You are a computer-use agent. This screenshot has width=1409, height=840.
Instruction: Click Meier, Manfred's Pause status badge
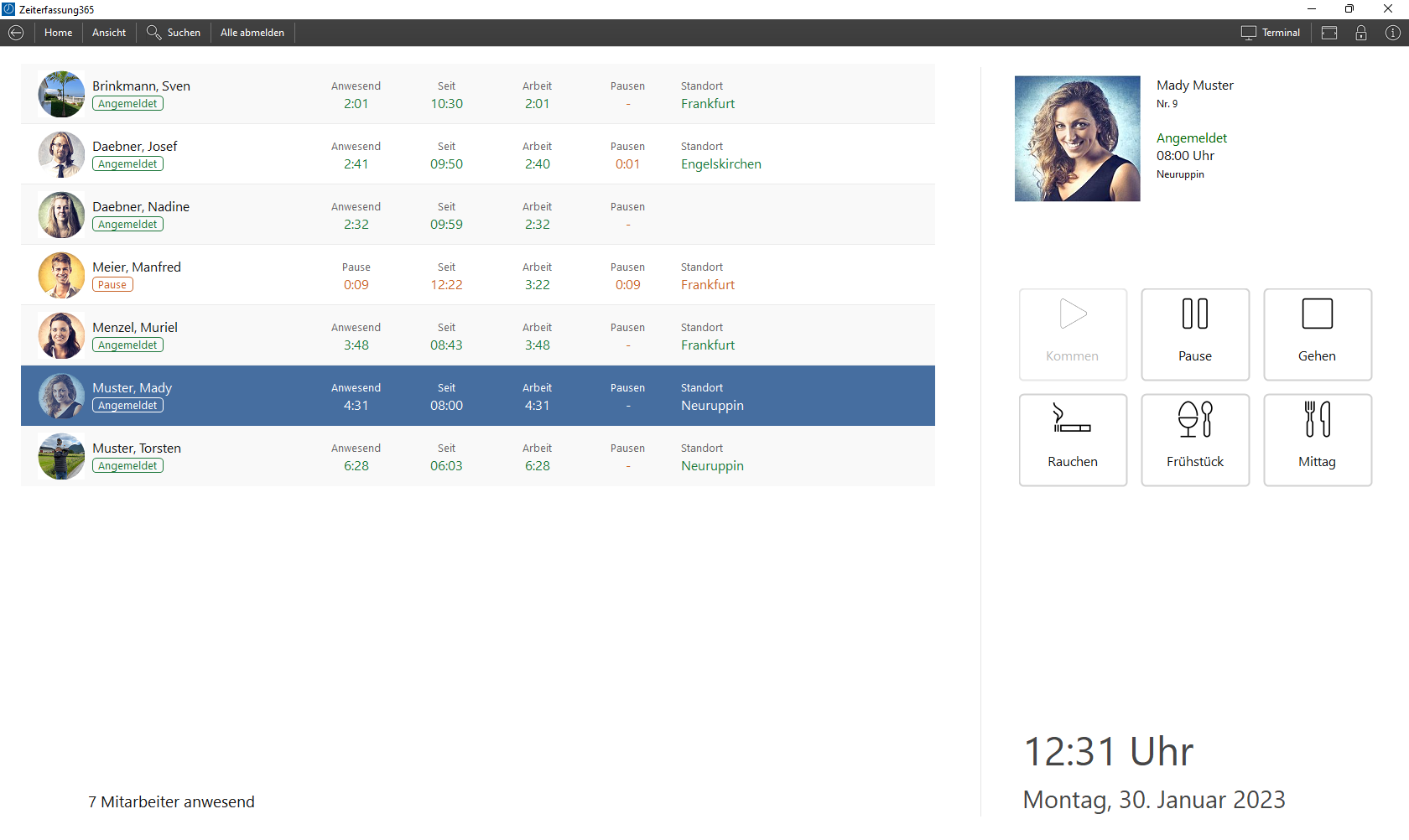(112, 285)
